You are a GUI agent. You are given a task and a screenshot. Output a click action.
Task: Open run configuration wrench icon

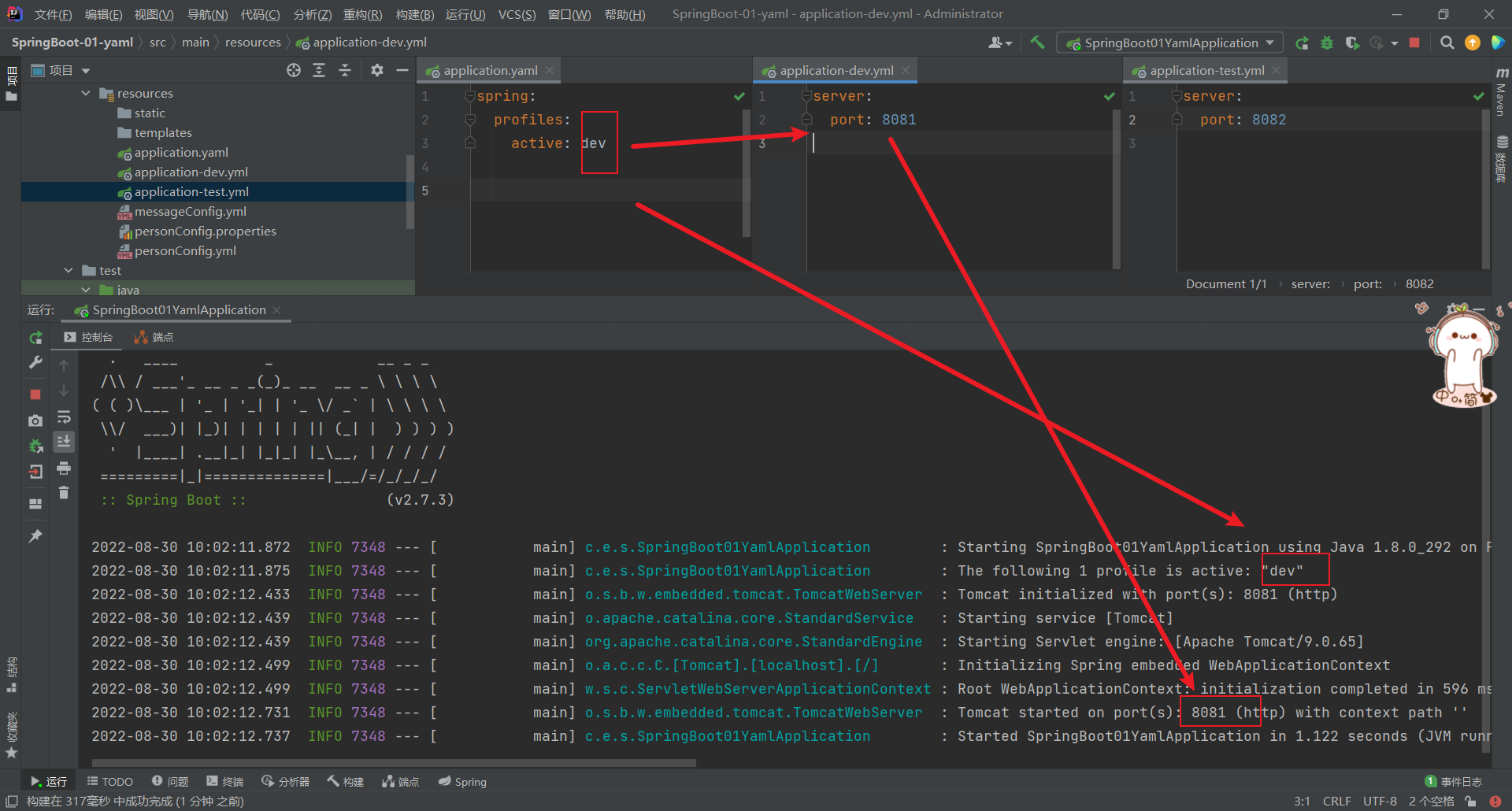point(35,362)
